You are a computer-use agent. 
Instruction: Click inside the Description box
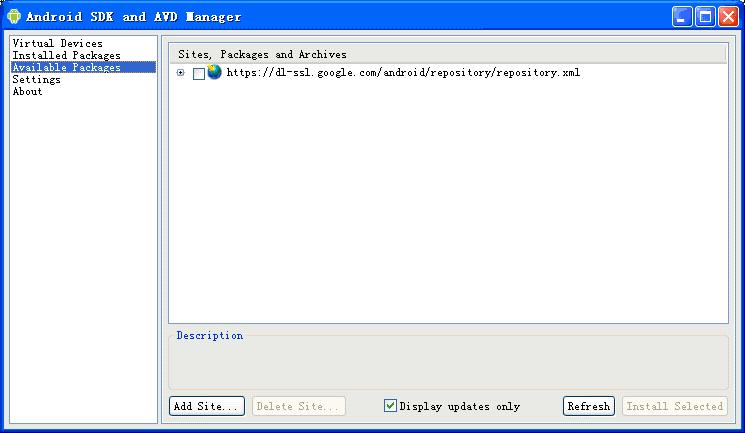click(x=448, y=364)
